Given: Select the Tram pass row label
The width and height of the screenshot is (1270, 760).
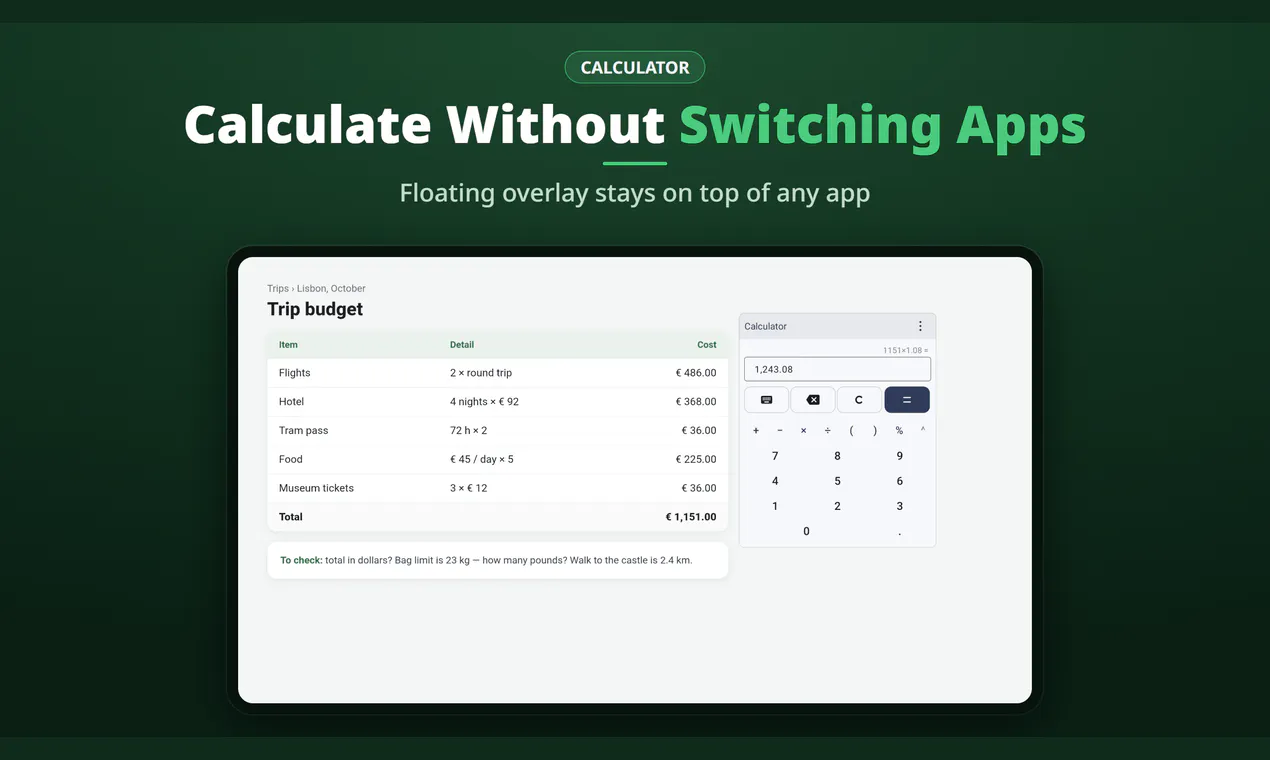Looking at the screenshot, I should click(304, 431).
